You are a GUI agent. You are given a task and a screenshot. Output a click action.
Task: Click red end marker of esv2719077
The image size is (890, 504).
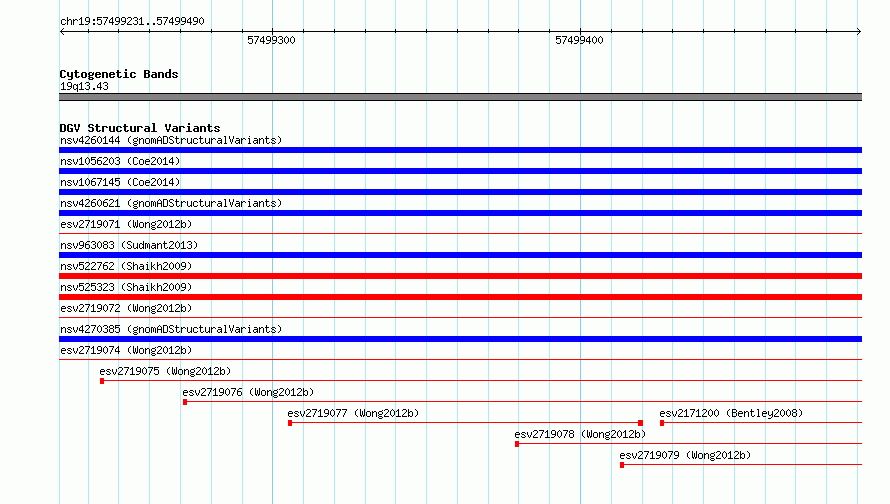click(640, 423)
